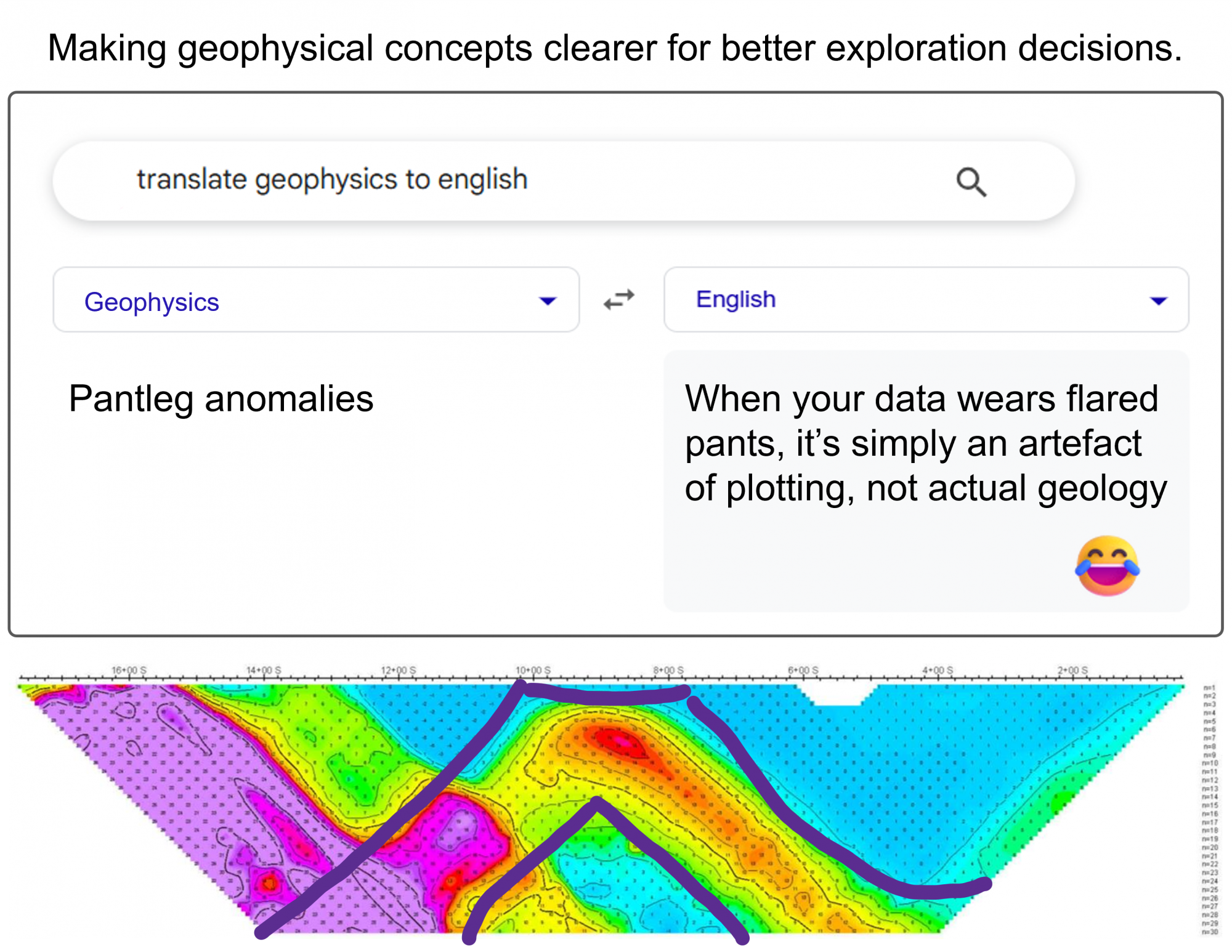This screenshot has width=1232, height=952.
Task: Click the 'Pantleg anomalies' source text
Action: (x=221, y=398)
